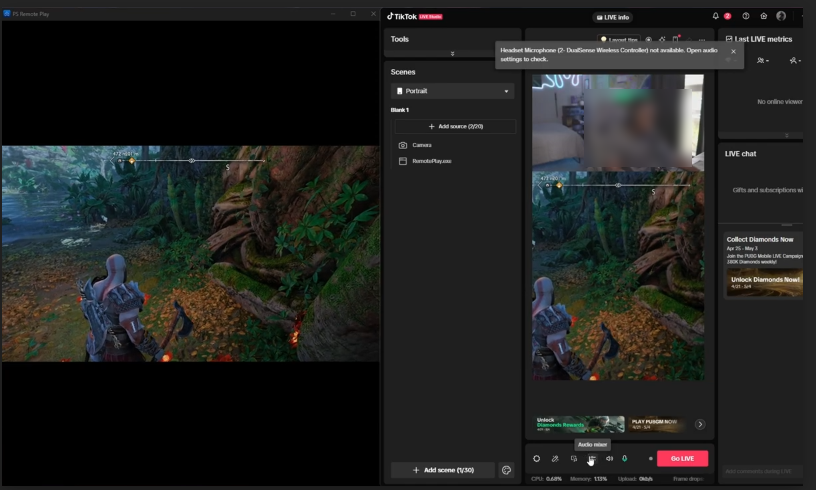Click the Unlock Diamonds Rewards banner

point(580,424)
